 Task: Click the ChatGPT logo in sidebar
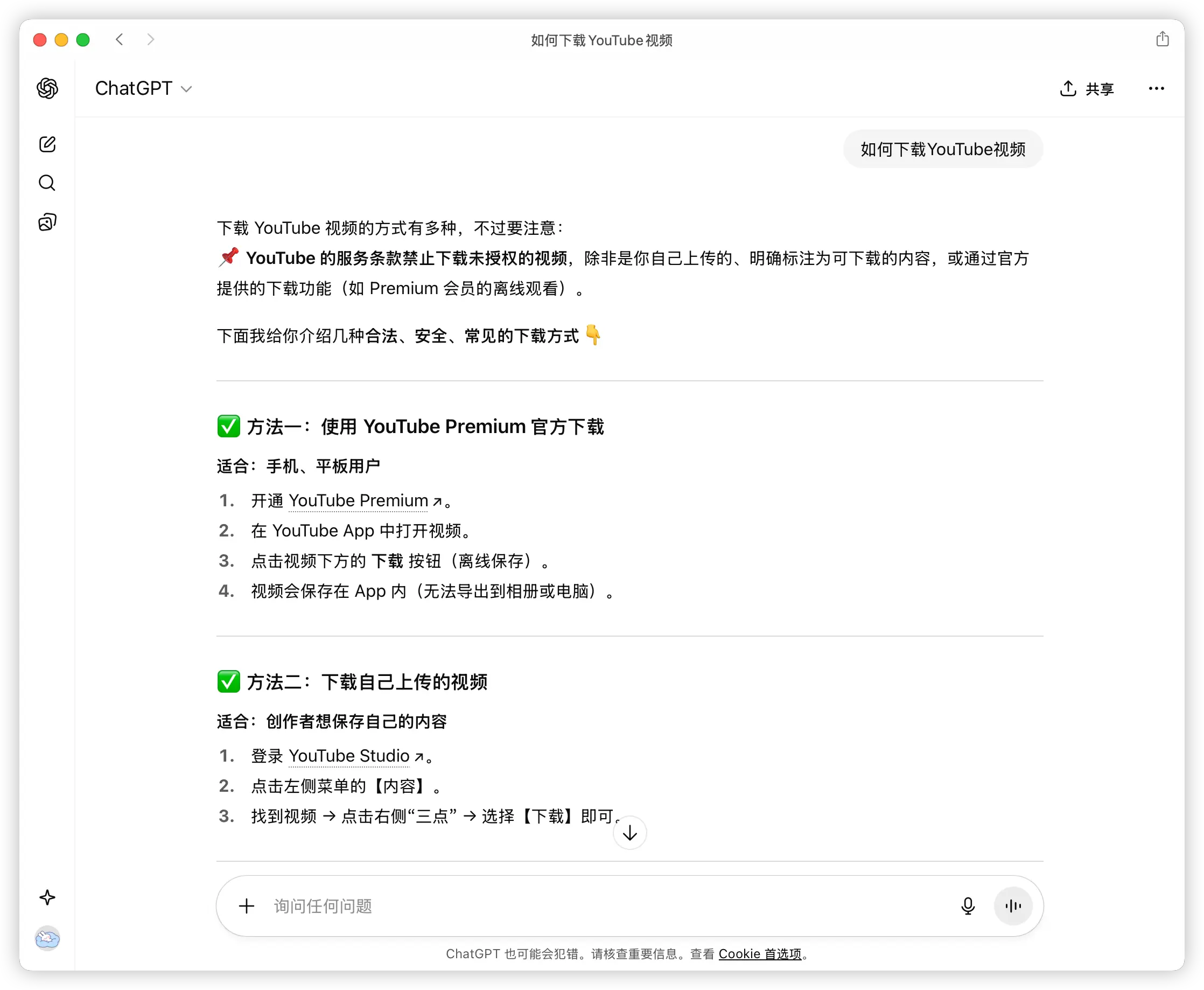click(x=47, y=88)
